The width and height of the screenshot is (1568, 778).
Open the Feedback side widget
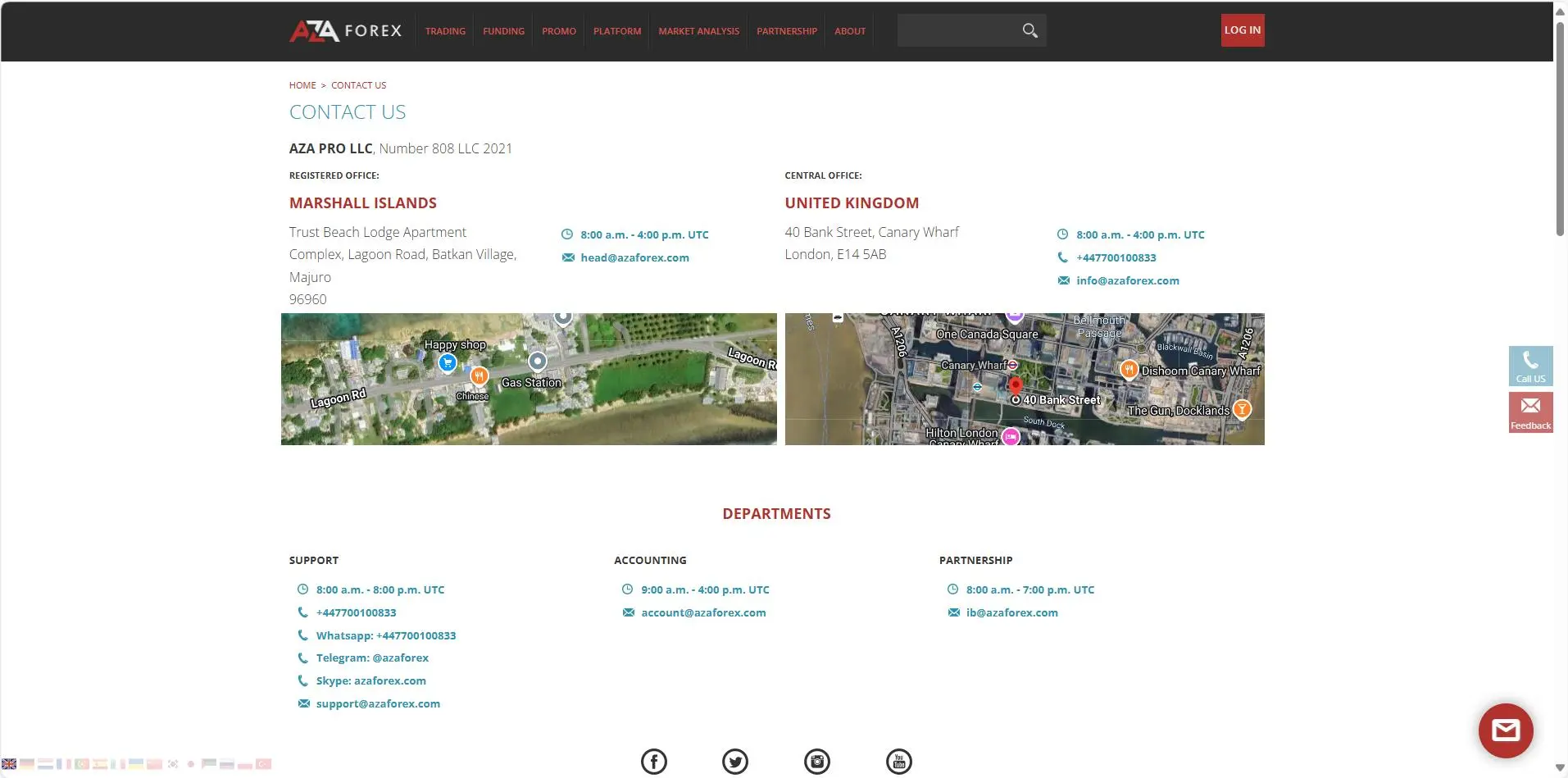click(x=1530, y=412)
